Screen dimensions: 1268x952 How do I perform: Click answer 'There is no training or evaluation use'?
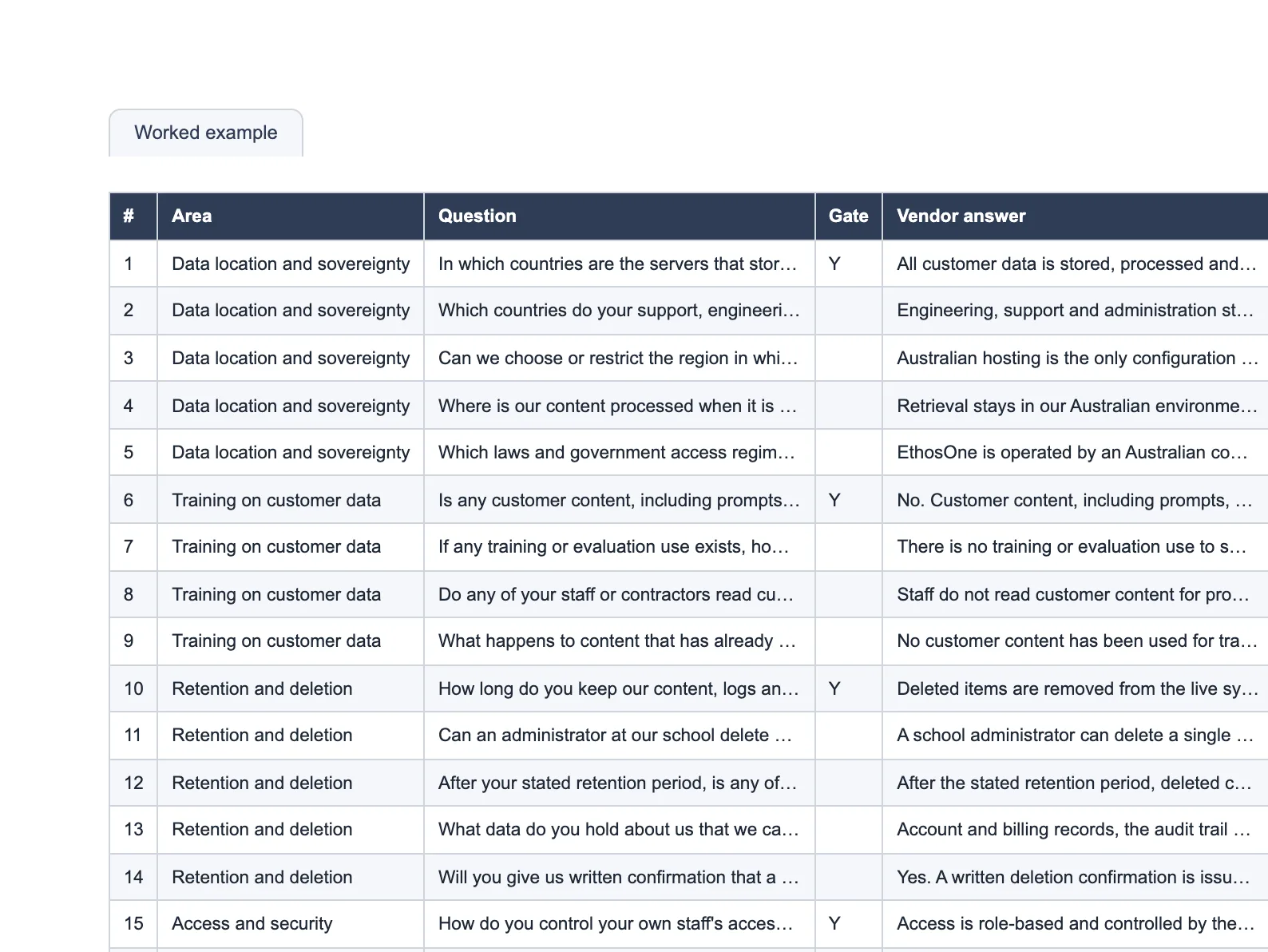coord(1076,547)
